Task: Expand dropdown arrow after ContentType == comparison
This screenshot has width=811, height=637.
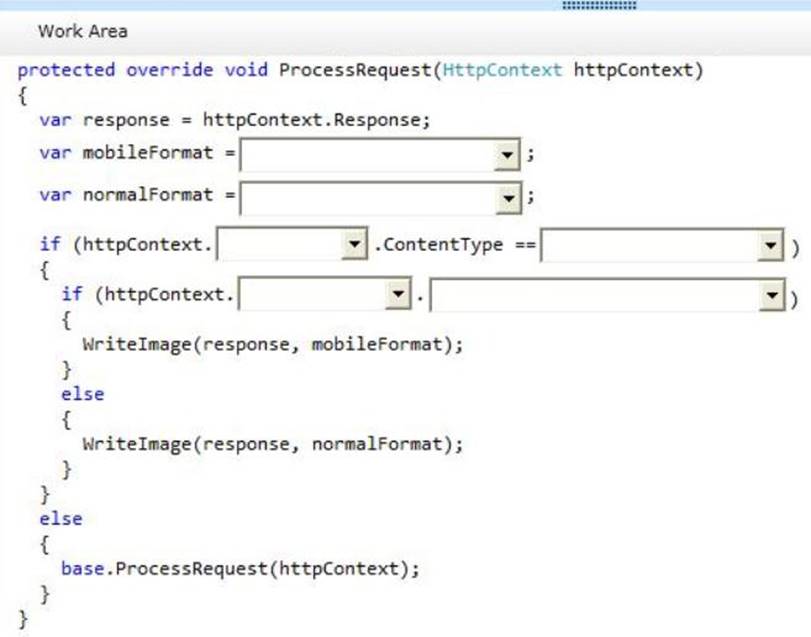Action: [x=770, y=246]
